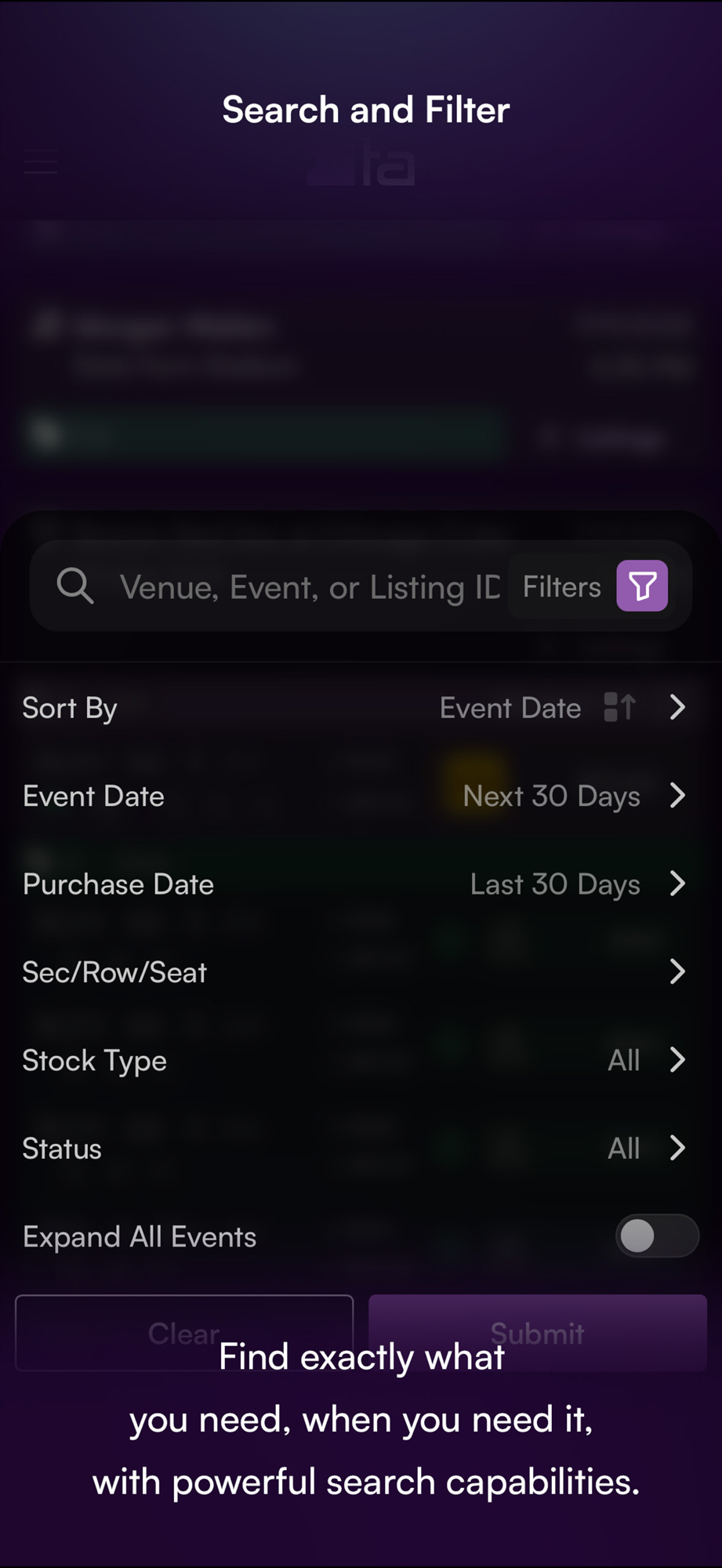Expand the Purchase Date chevron
The width and height of the screenshot is (722, 1568).
pos(677,884)
